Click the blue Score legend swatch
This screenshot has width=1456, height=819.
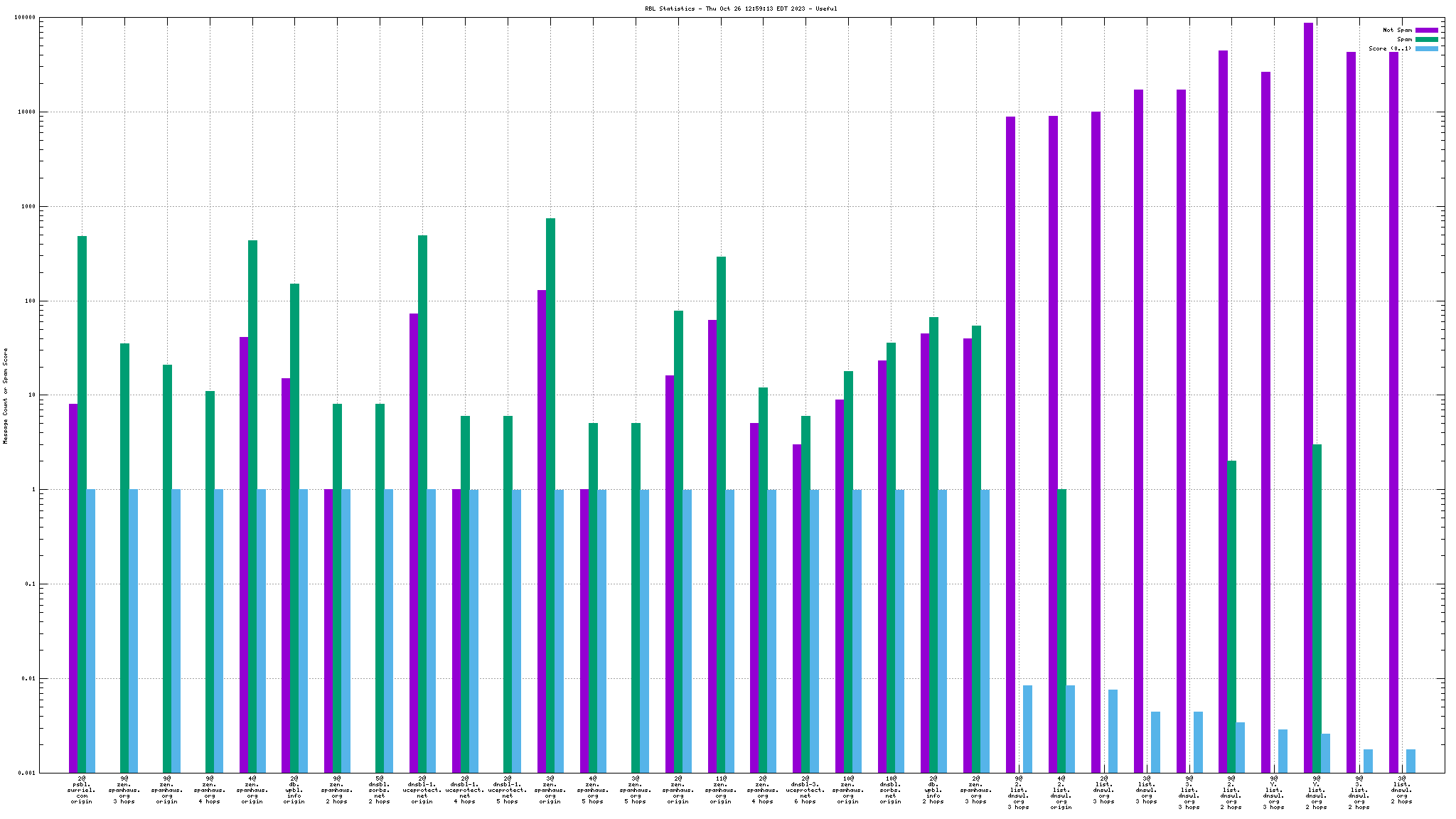(1426, 48)
